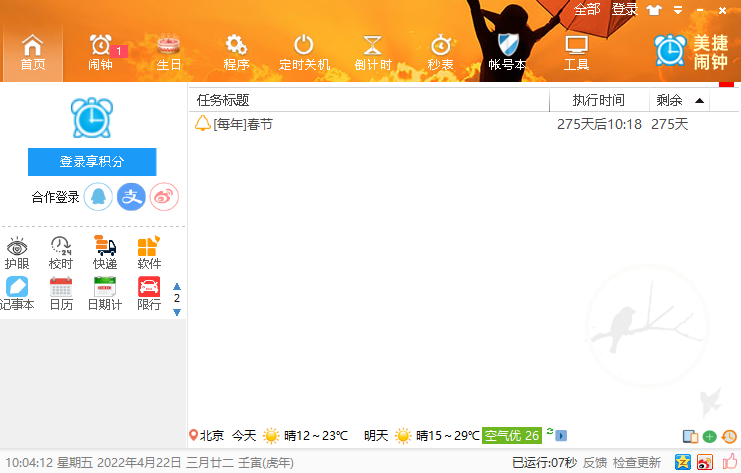This screenshot has height=473, width=741.
Task: Open the orange clock history icon
Action: 729,437
